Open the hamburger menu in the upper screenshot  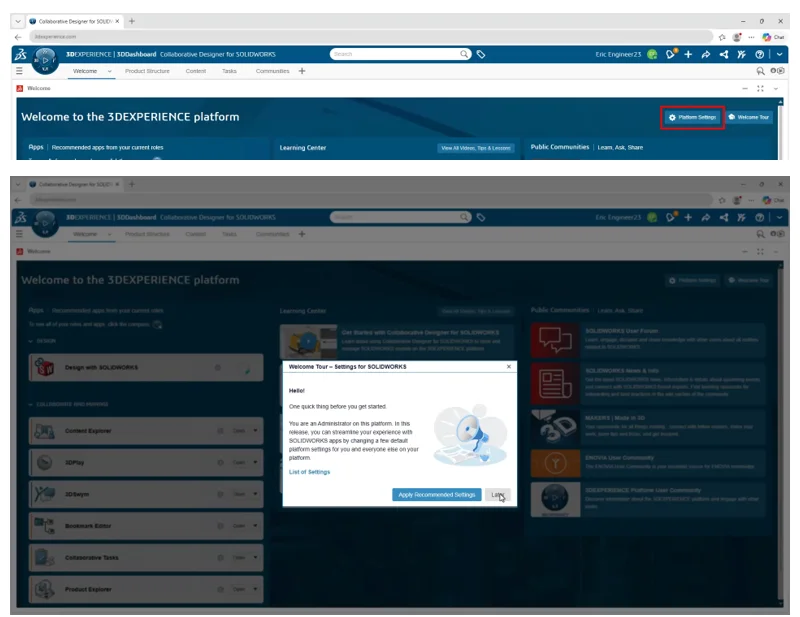pos(19,71)
